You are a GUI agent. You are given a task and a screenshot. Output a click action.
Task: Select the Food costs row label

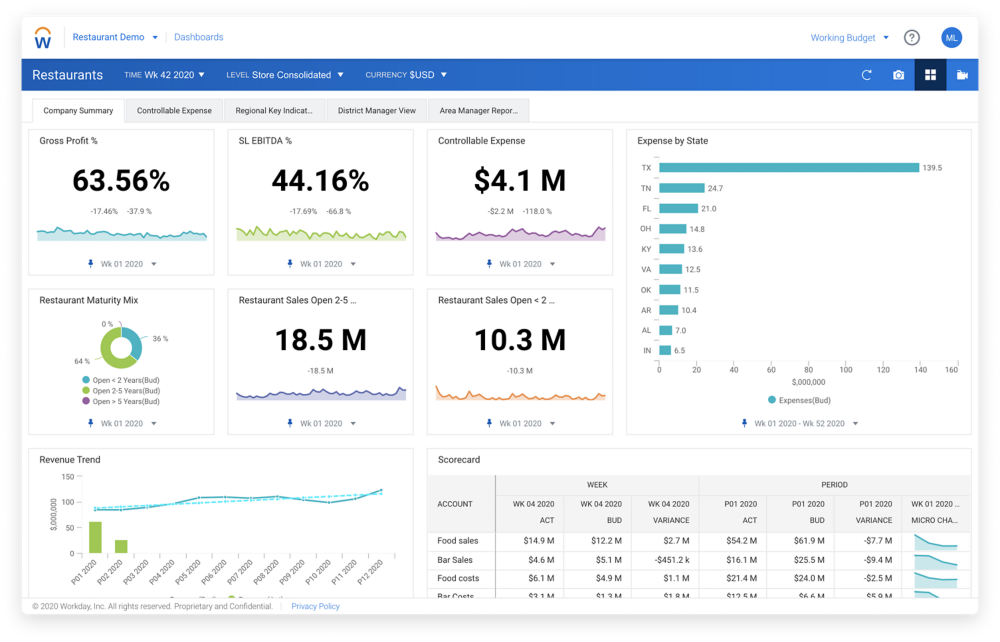(458, 578)
